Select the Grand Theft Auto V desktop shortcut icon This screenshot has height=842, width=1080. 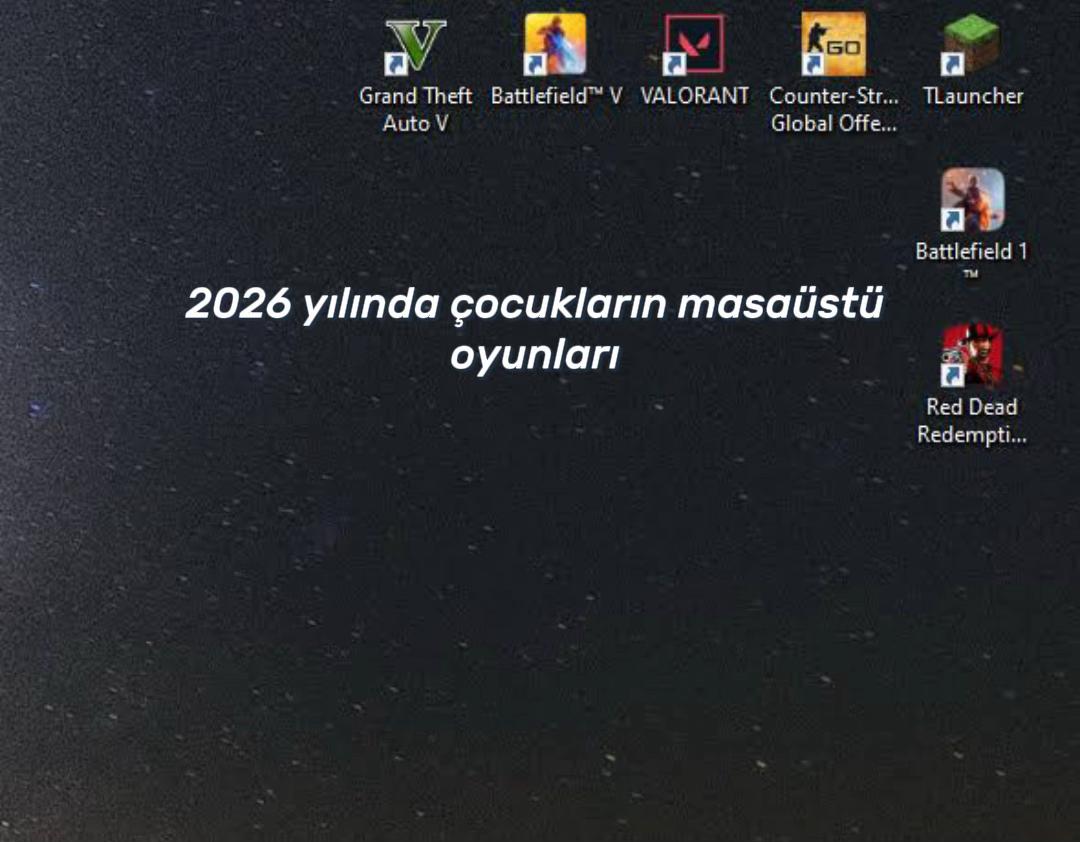click(415, 45)
